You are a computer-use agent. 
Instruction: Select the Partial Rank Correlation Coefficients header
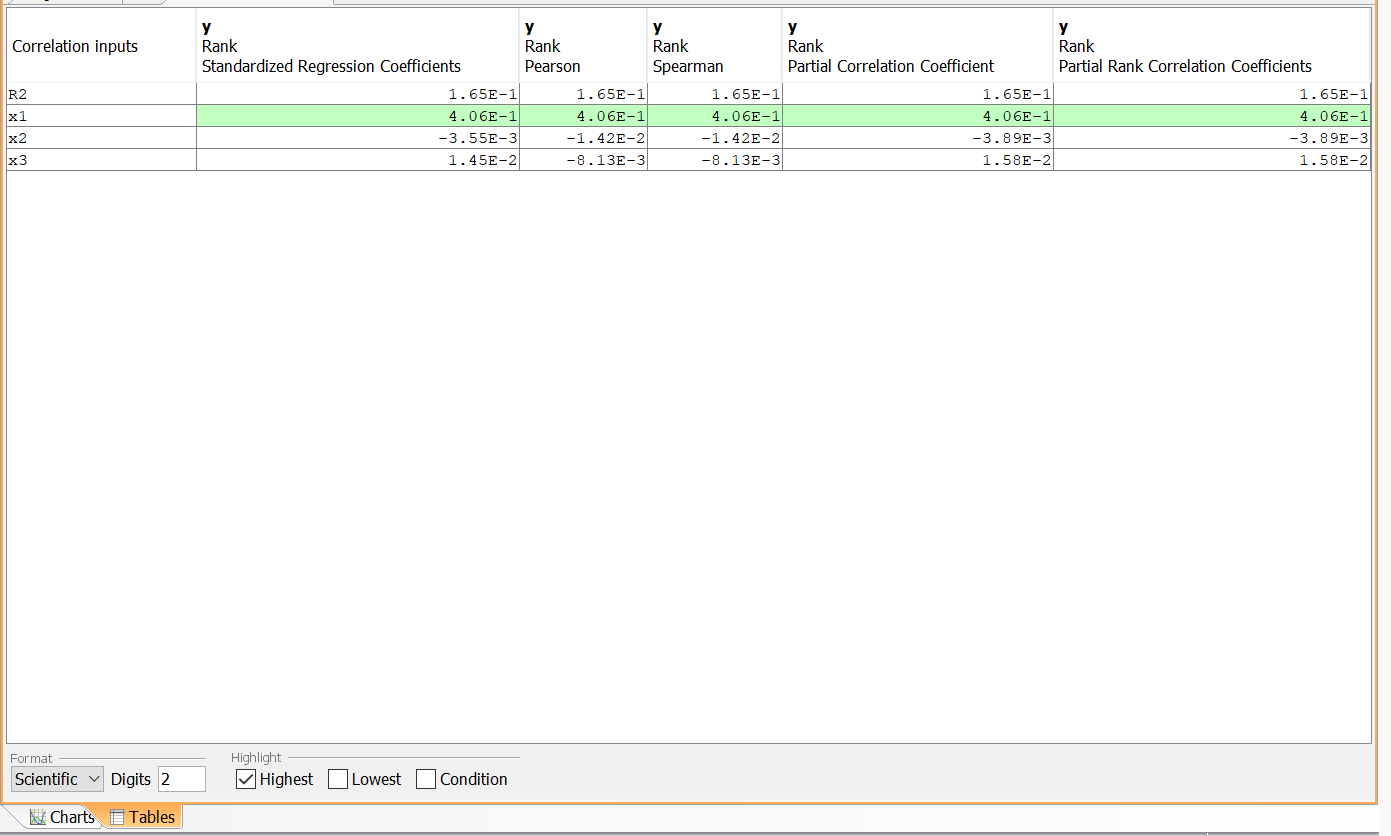[x=1212, y=46]
